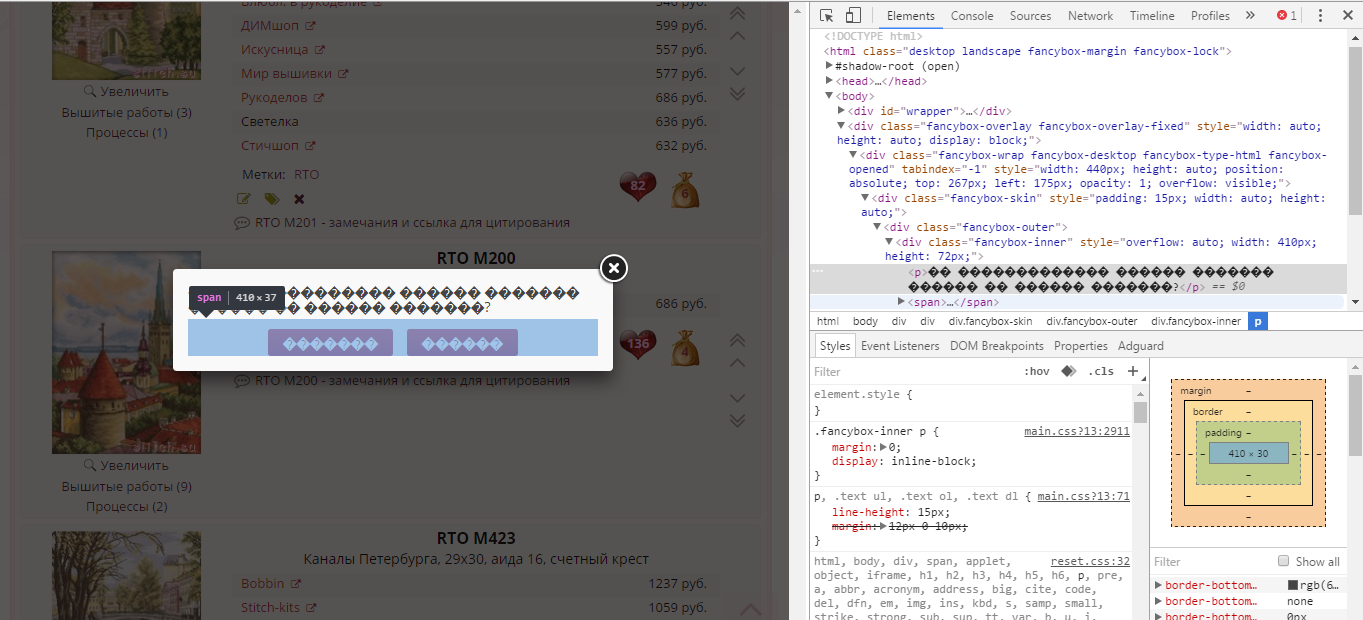Expand the div id wrapper node
Viewport: 1363px width, 620px height.
point(842,111)
